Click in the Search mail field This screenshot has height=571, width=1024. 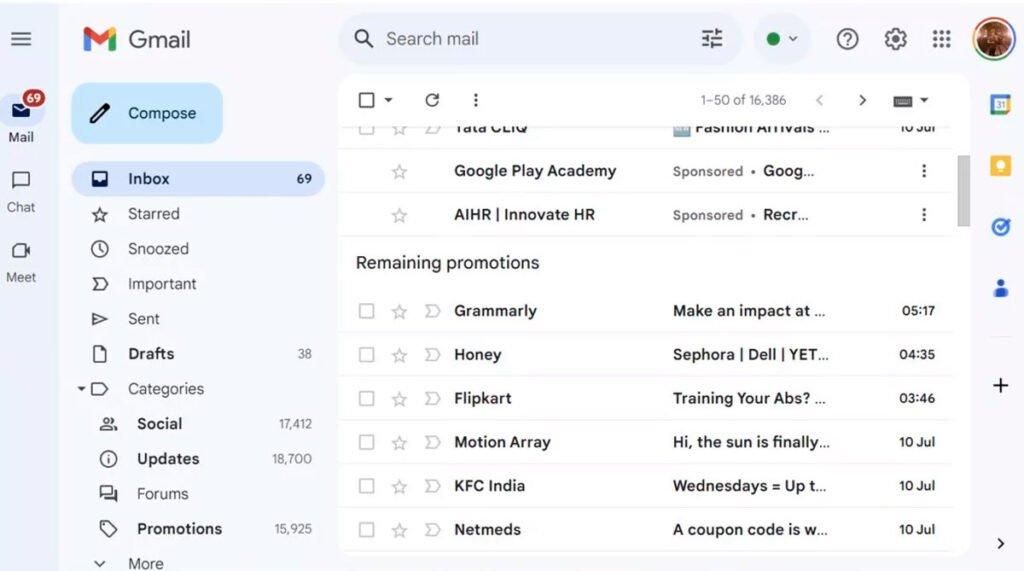(x=530, y=39)
